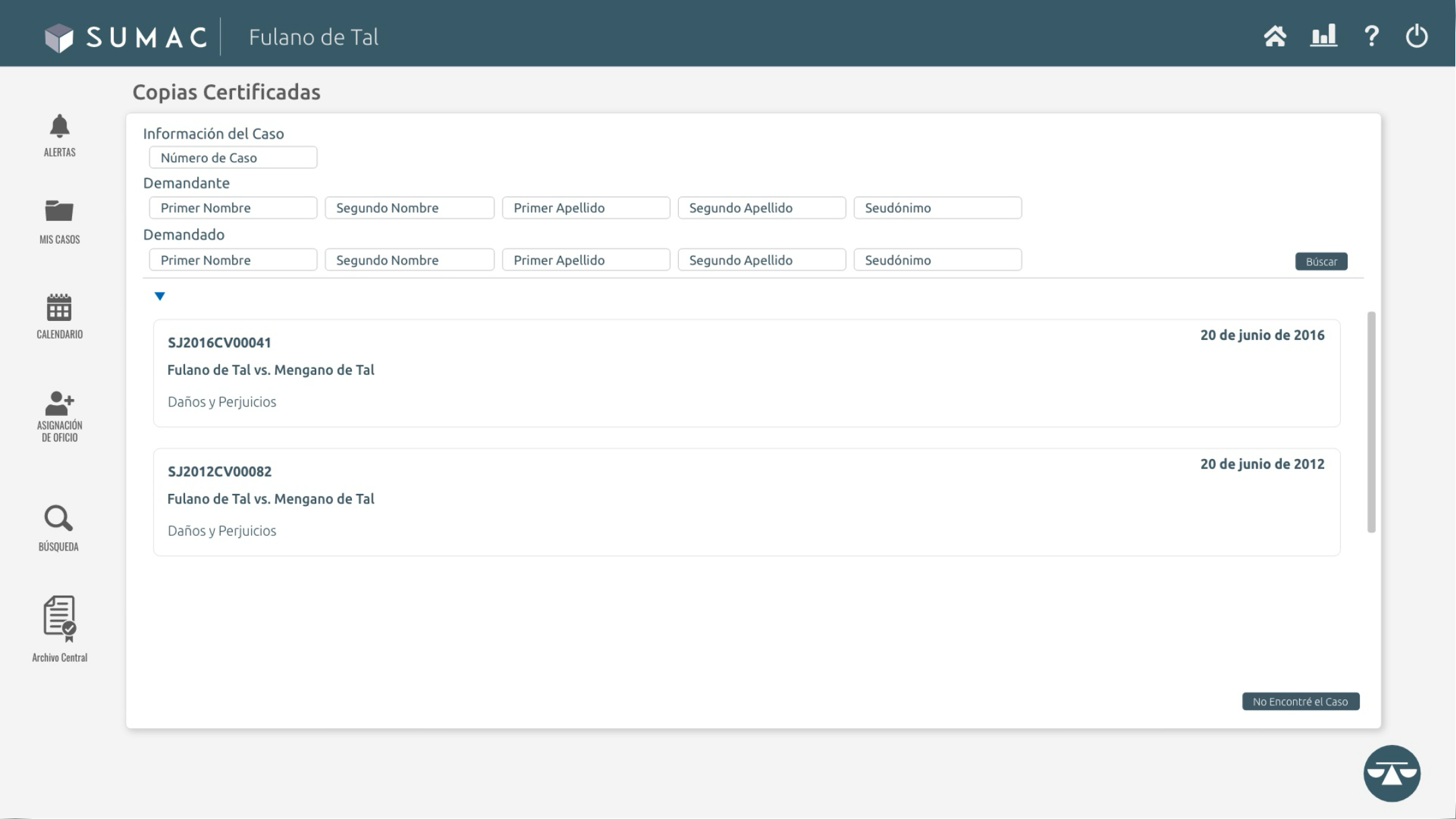Focus Demandado Primer Apellido field
The height and width of the screenshot is (819, 1456).
pyautogui.click(x=585, y=260)
